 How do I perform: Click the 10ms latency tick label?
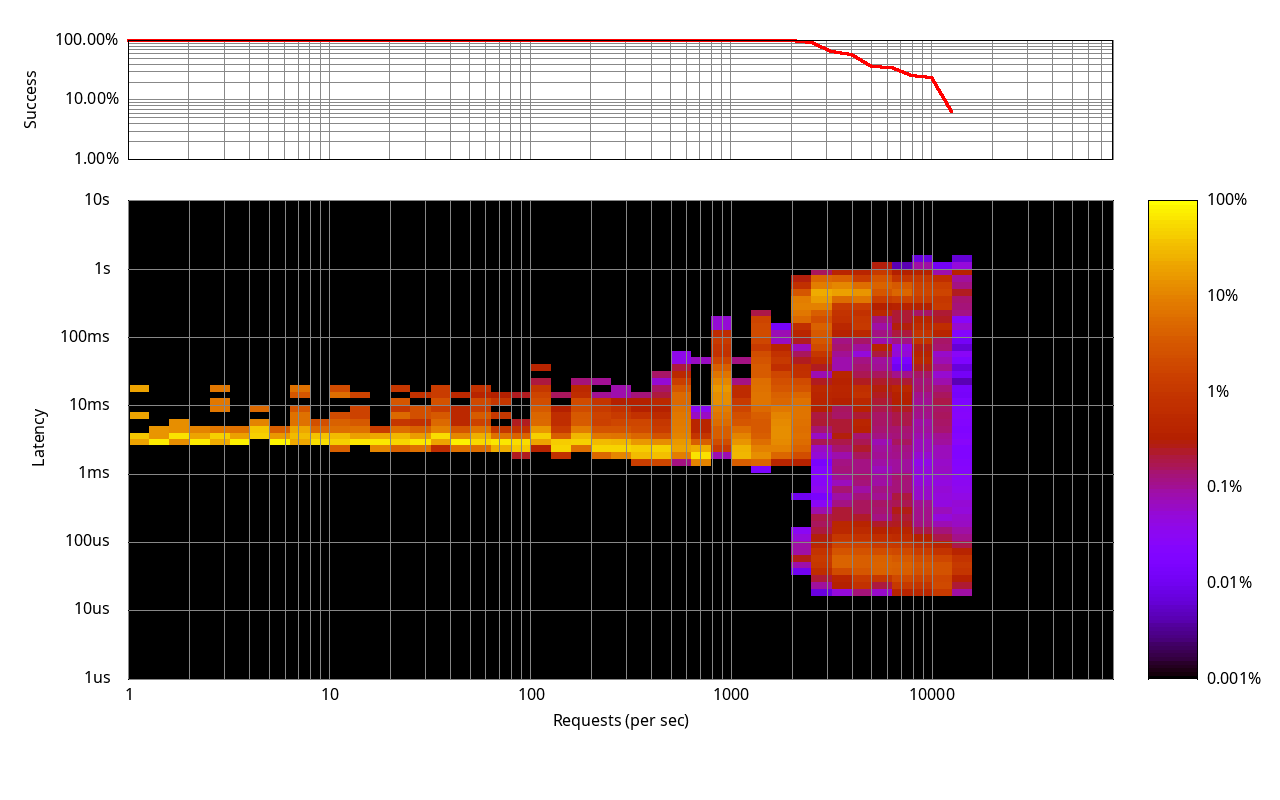tap(90, 405)
